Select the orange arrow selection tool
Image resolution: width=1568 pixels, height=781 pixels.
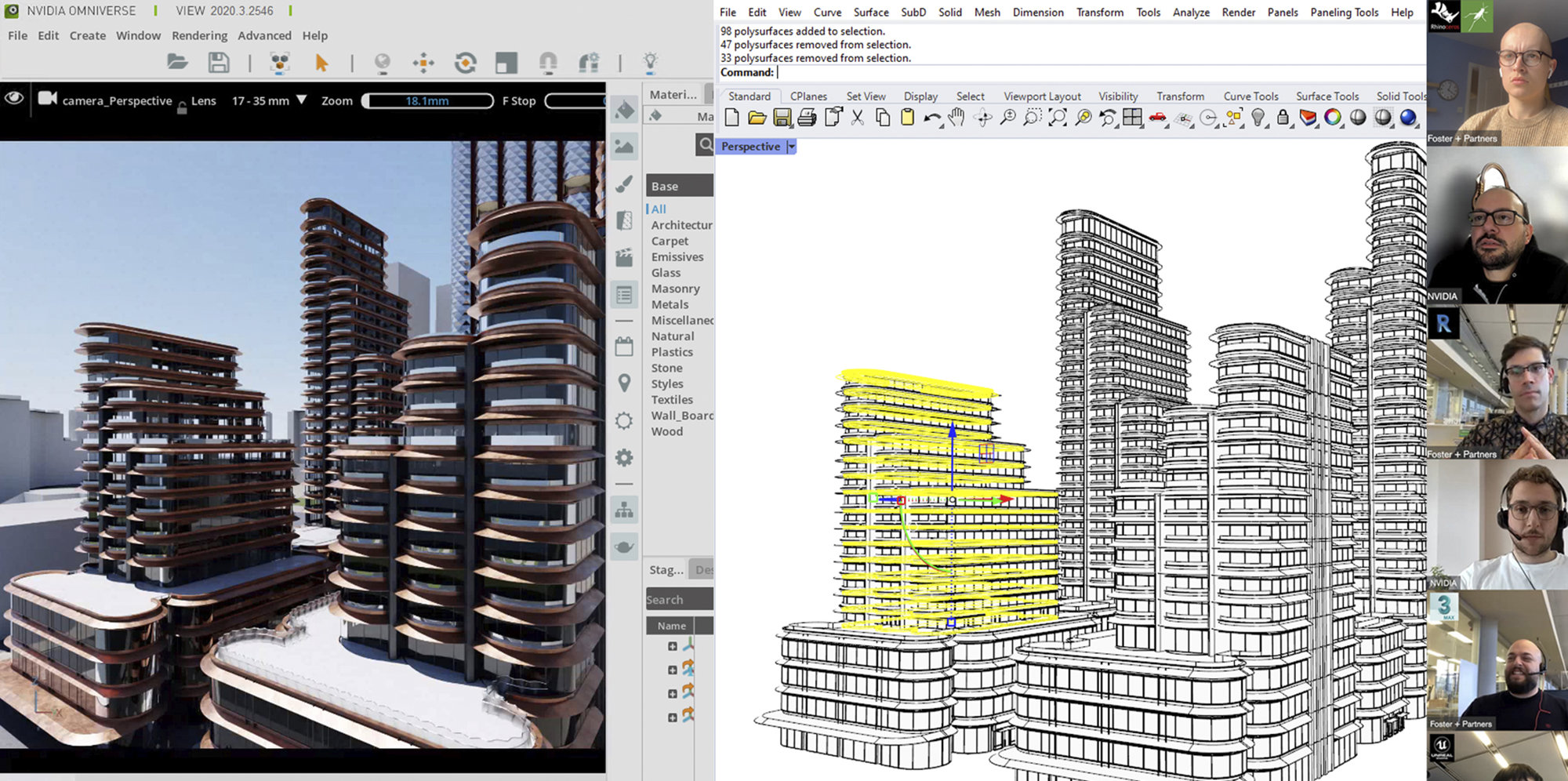321,63
